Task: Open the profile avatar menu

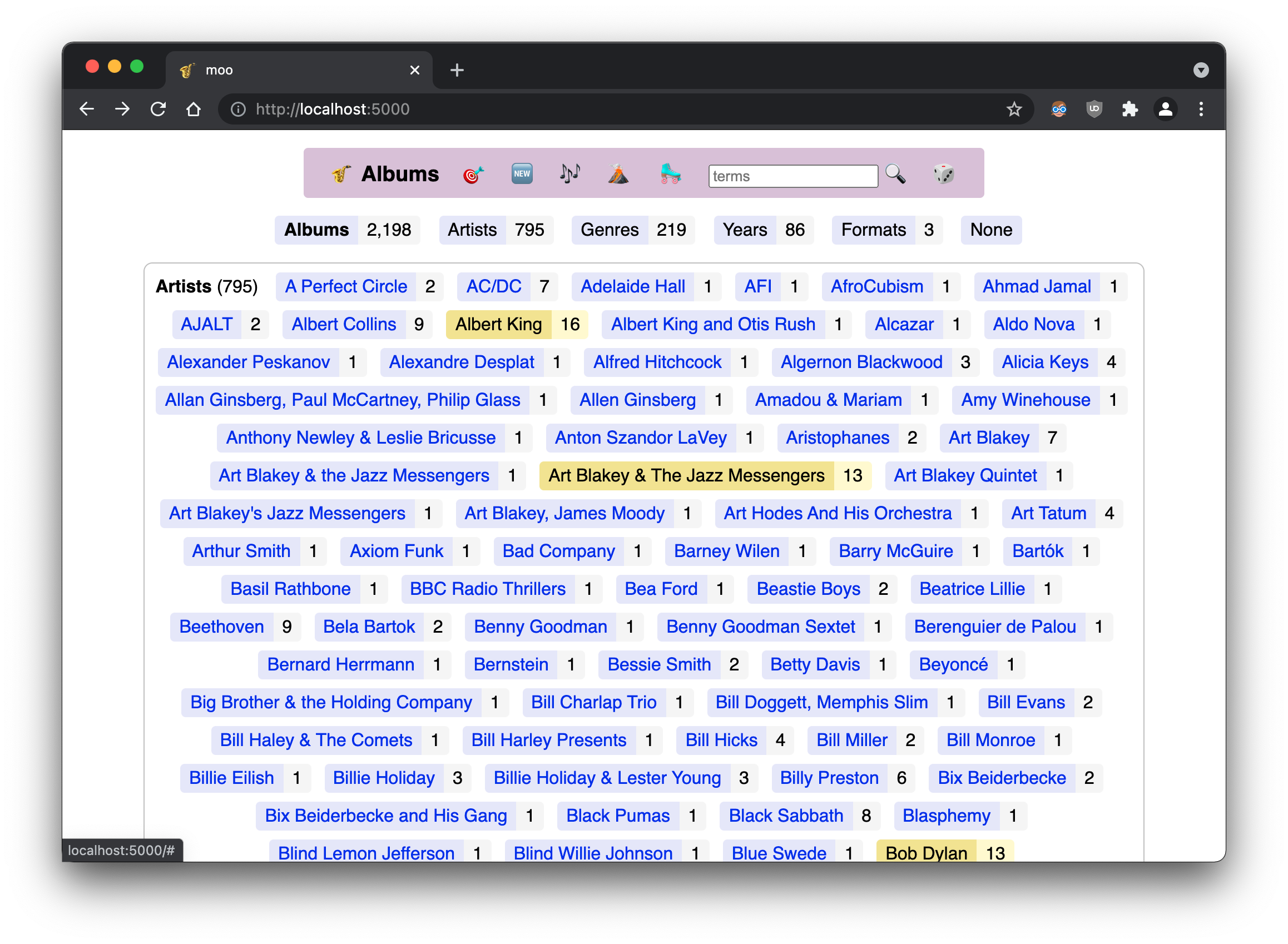Action: point(1166,109)
